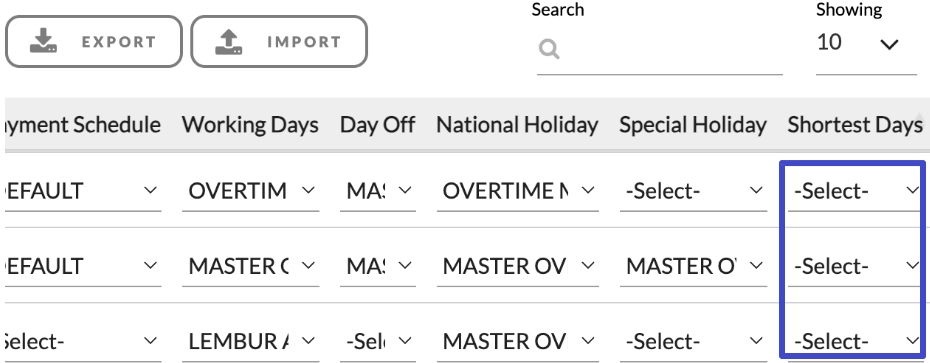This screenshot has width=930, height=363.
Task: Open first row Special Holiday -Select- dropdown
Action: (693, 191)
